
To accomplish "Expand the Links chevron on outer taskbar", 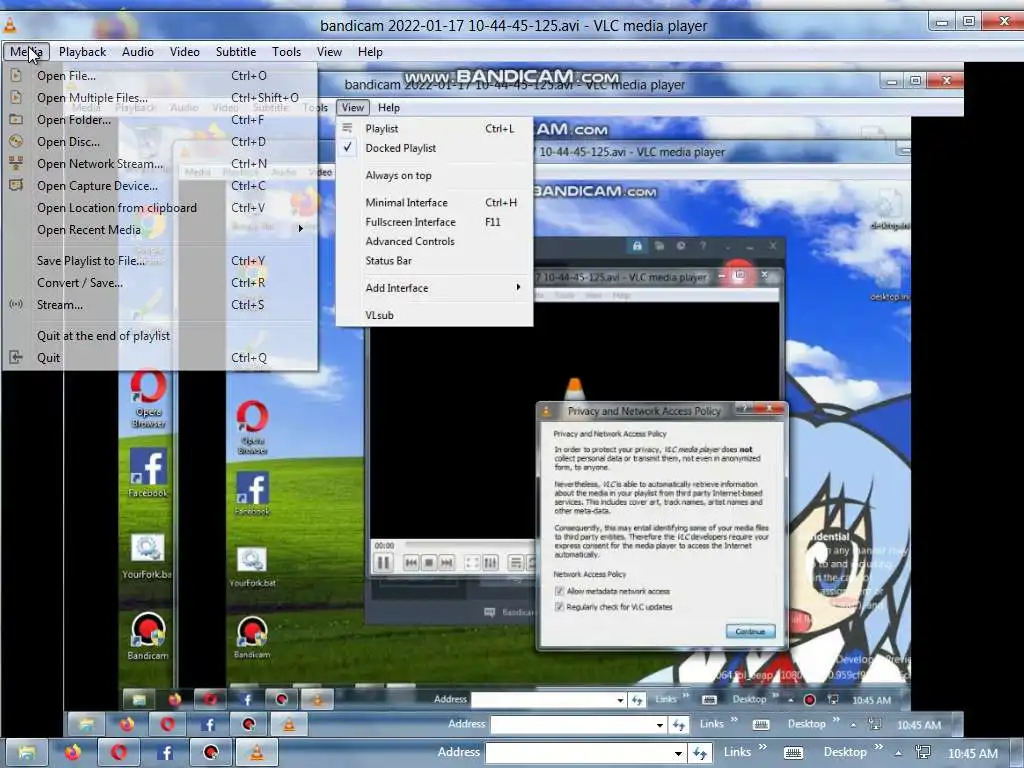I will tap(762, 747).
